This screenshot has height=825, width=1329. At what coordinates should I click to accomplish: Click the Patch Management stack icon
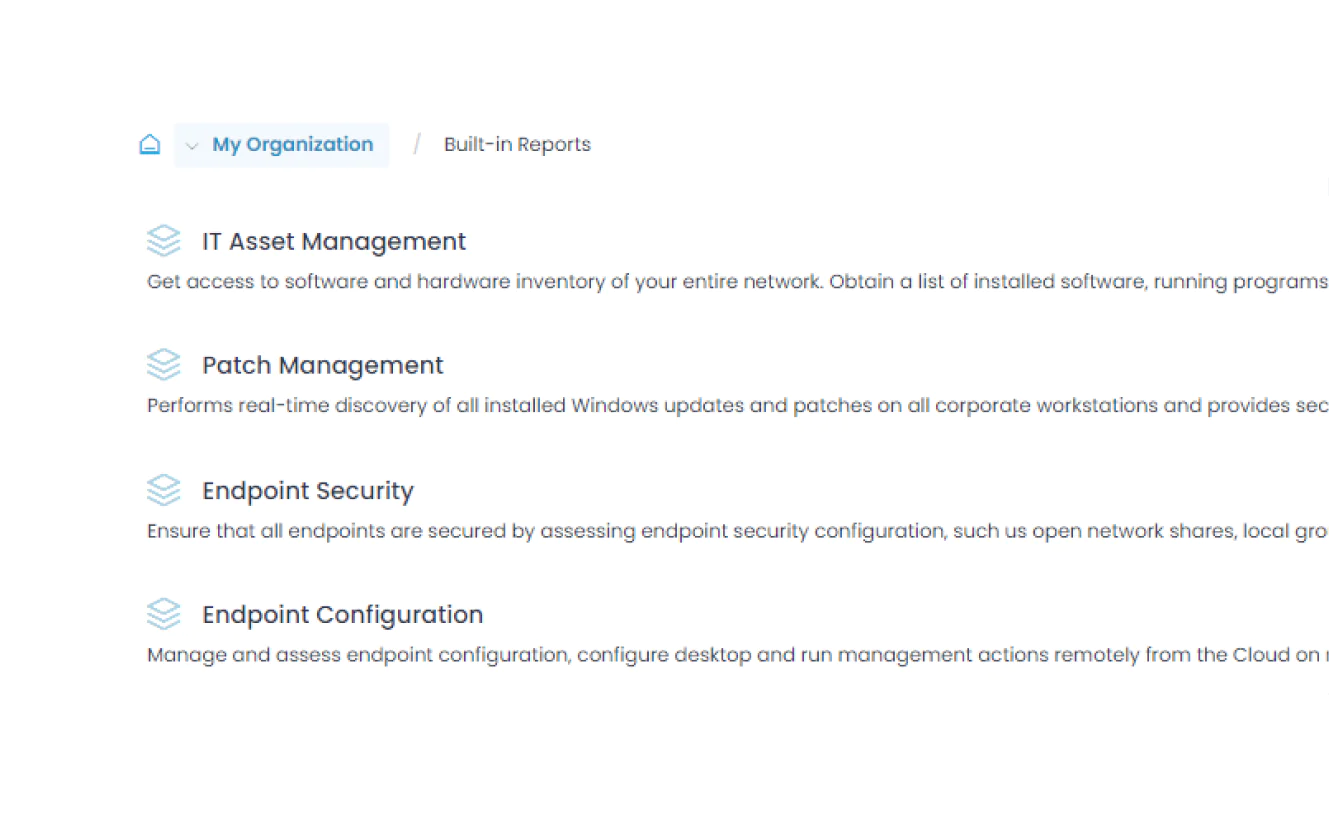pos(164,365)
